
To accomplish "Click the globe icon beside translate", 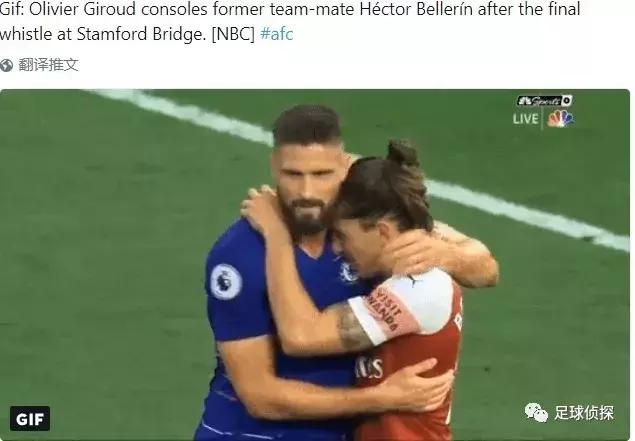I will (x=8, y=65).
